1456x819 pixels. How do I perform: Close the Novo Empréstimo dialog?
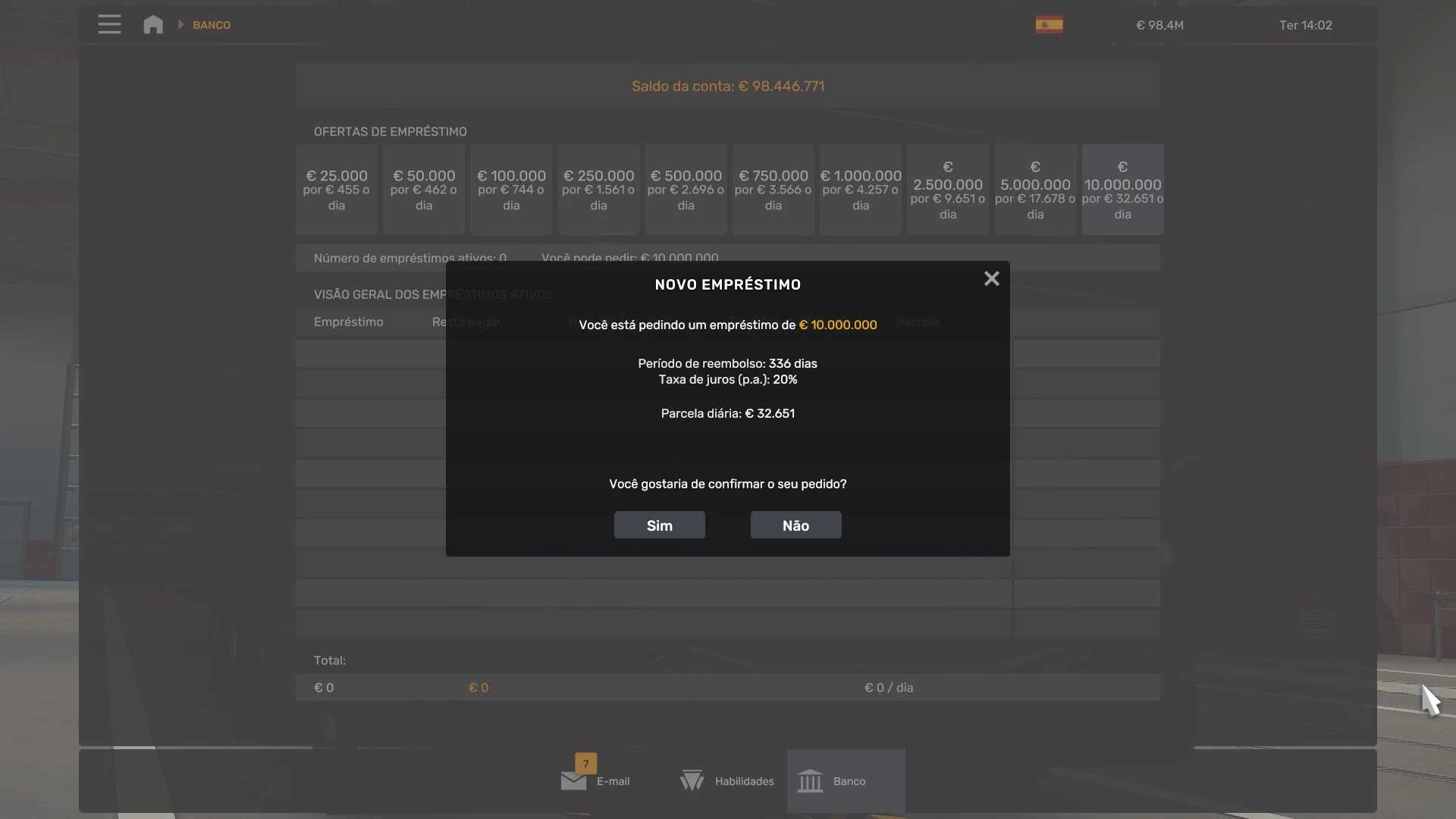[x=991, y=279]
